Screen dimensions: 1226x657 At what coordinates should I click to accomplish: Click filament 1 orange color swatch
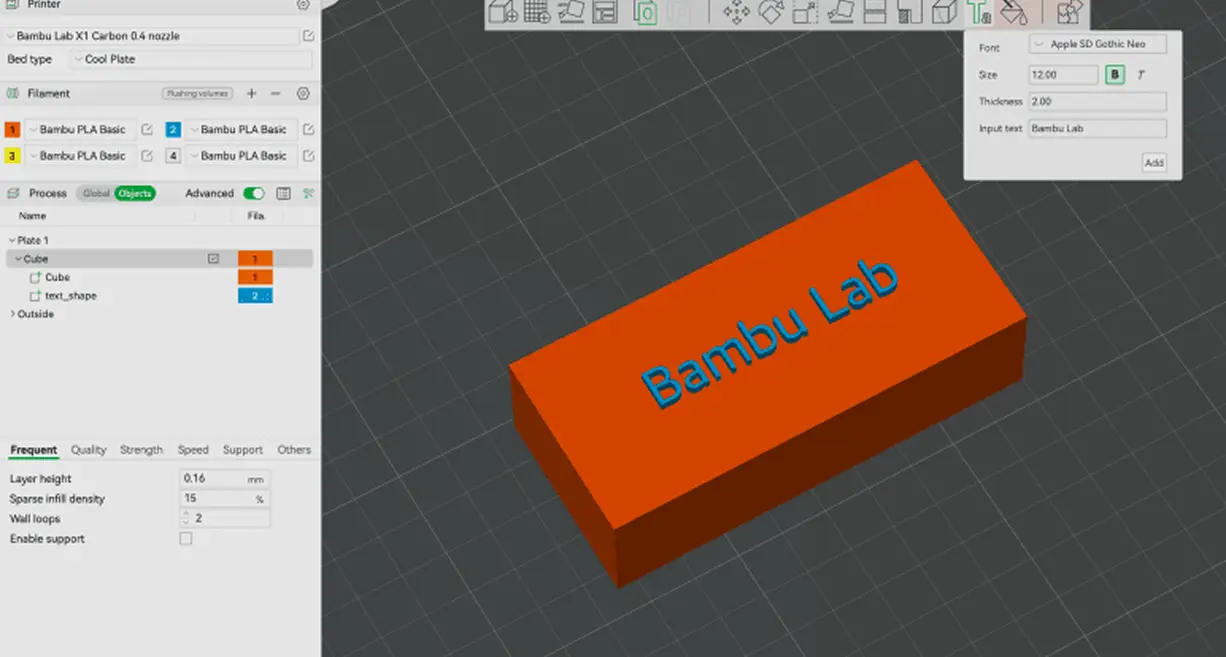[12, 129]
